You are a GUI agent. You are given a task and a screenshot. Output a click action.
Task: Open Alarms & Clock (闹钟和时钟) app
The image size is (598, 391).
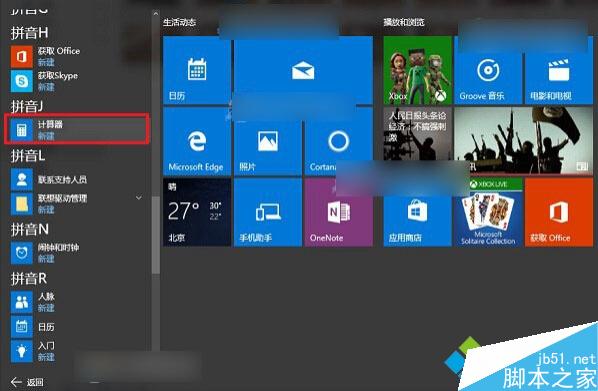point(78,253)
